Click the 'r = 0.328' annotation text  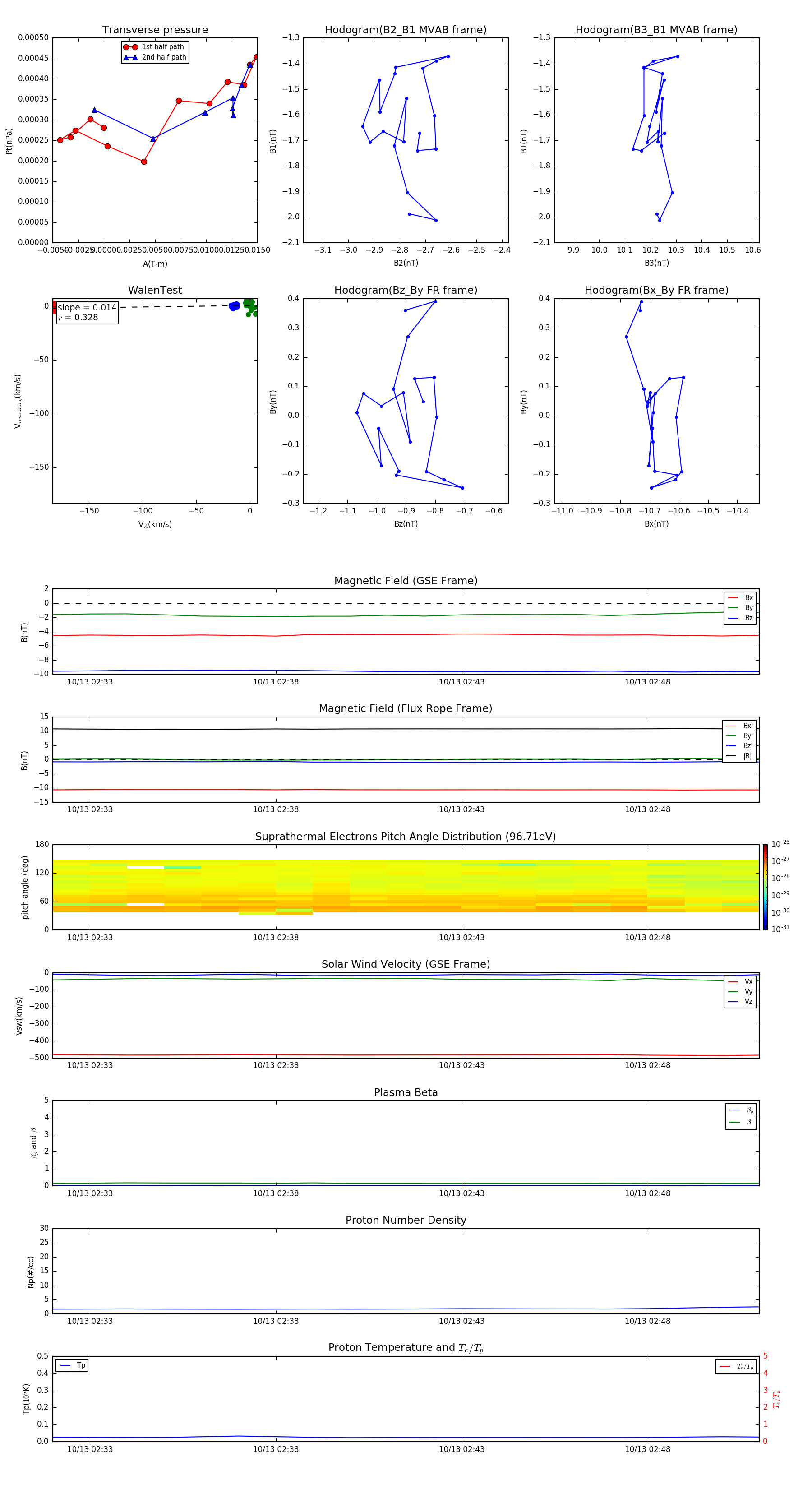pos(78,317)
